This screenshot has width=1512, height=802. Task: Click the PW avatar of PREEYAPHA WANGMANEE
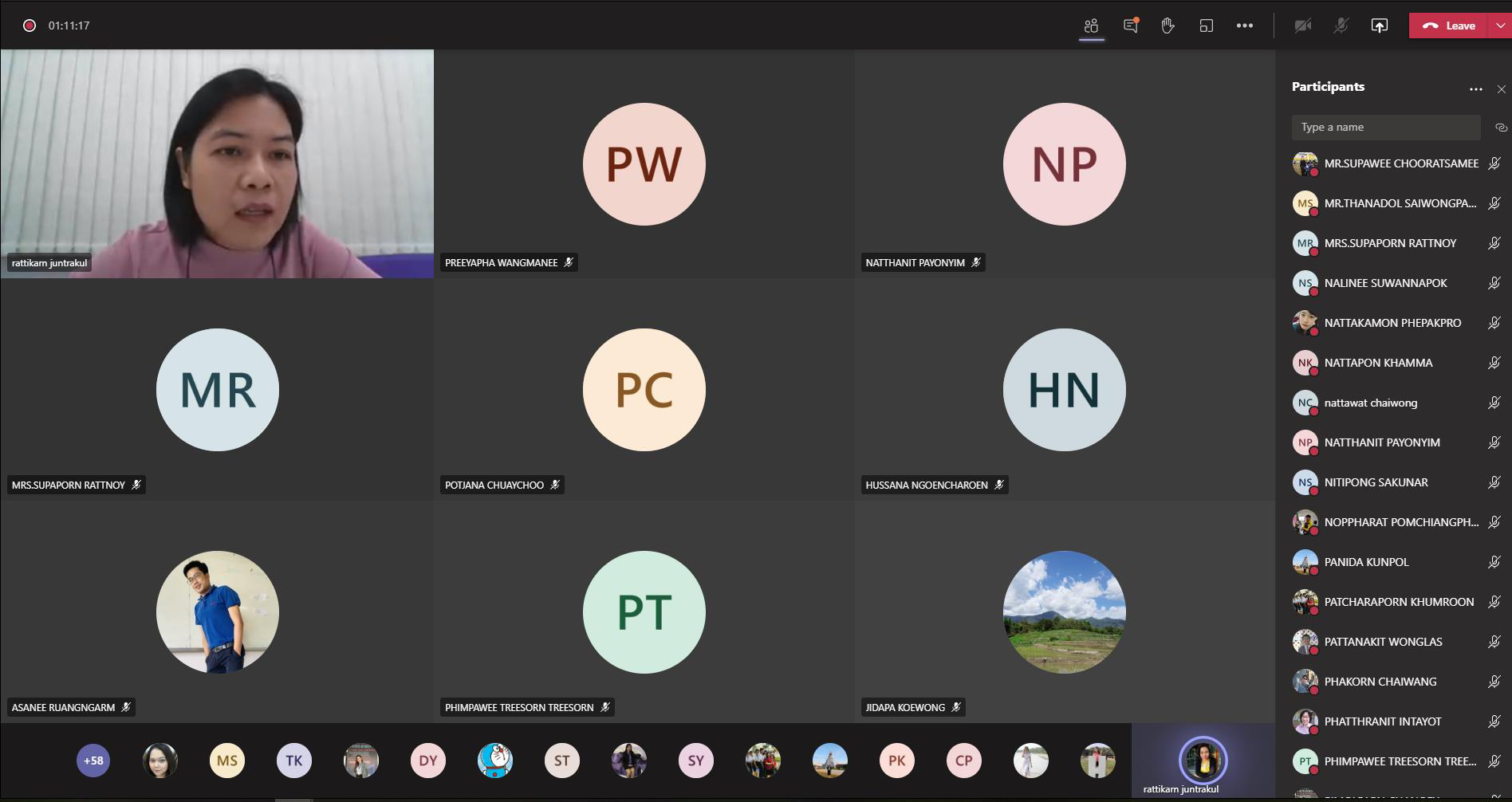pos(644,164)
